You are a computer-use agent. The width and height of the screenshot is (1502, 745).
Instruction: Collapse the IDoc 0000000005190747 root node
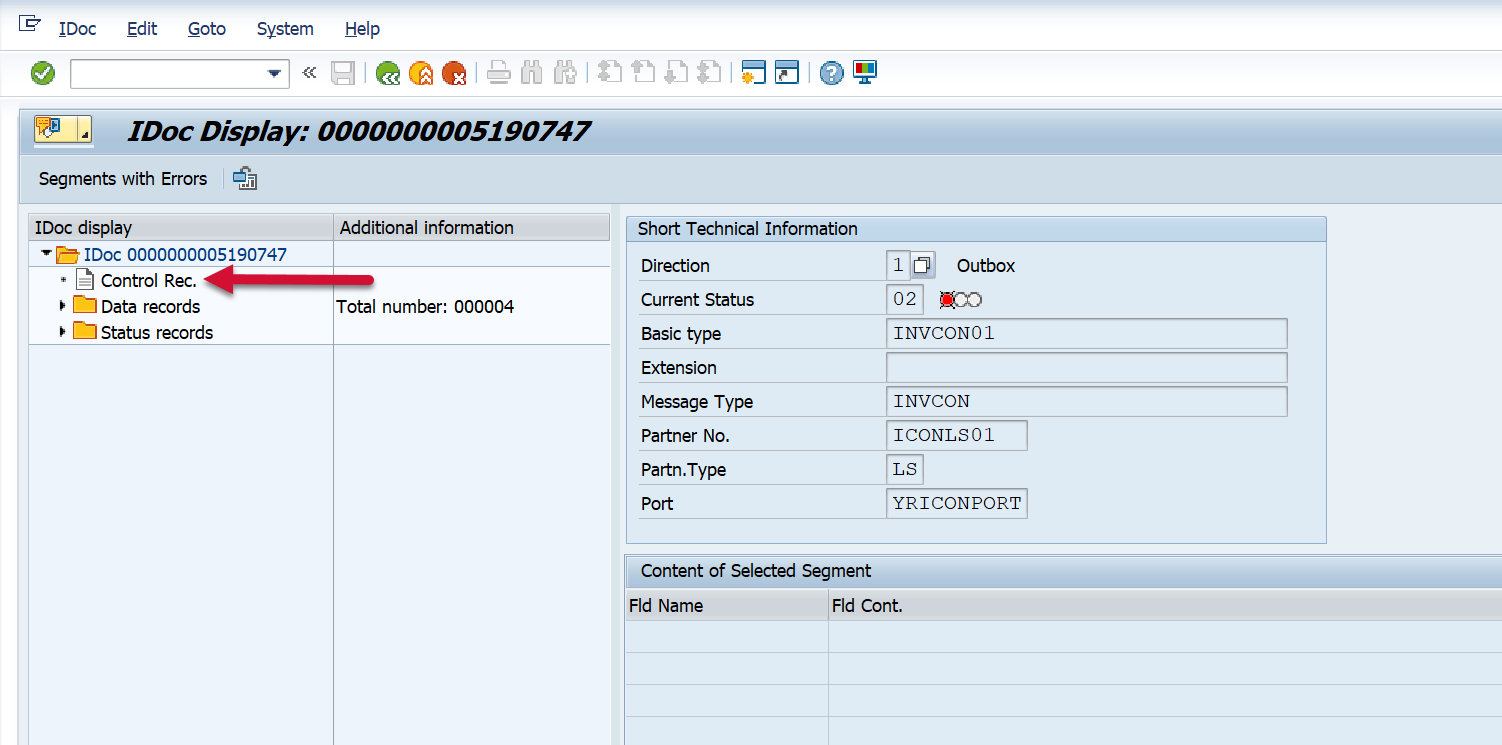(x=46, y=254)
